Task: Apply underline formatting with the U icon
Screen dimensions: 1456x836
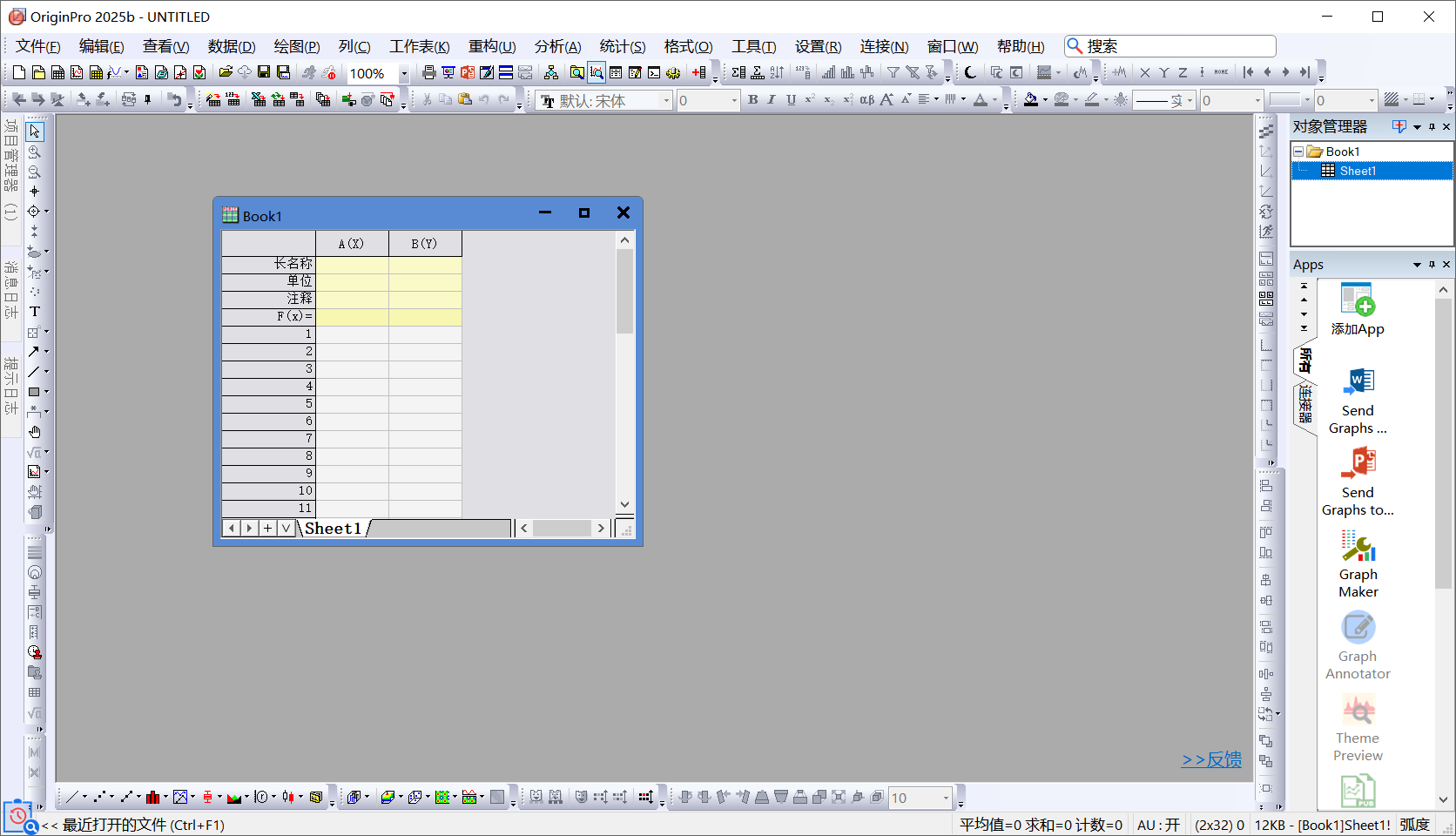Action: [791, 100]
